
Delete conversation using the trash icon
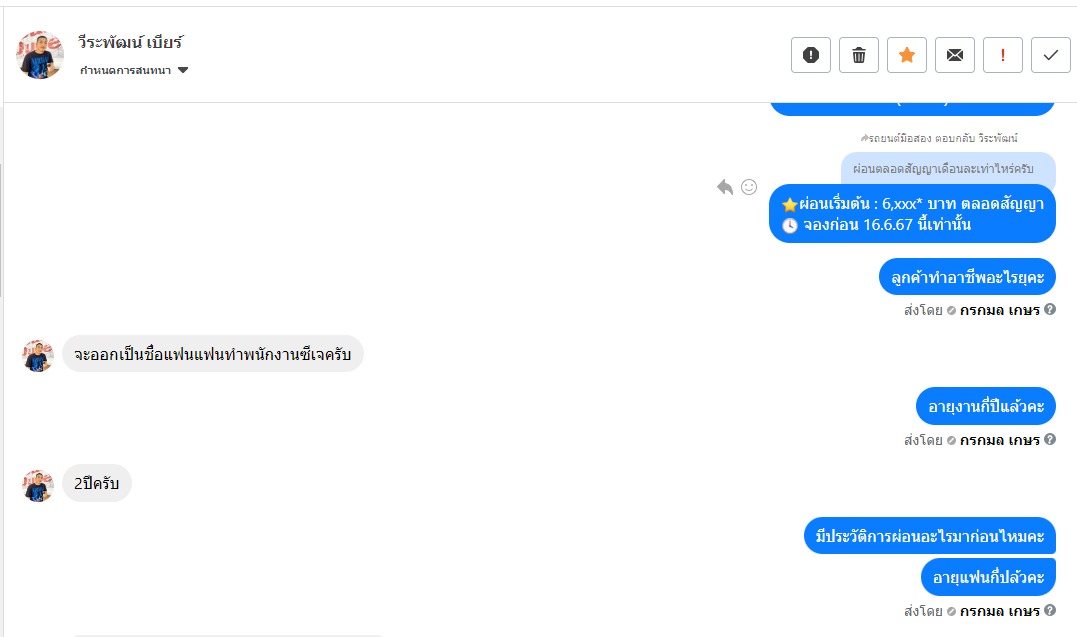point(859,55)
